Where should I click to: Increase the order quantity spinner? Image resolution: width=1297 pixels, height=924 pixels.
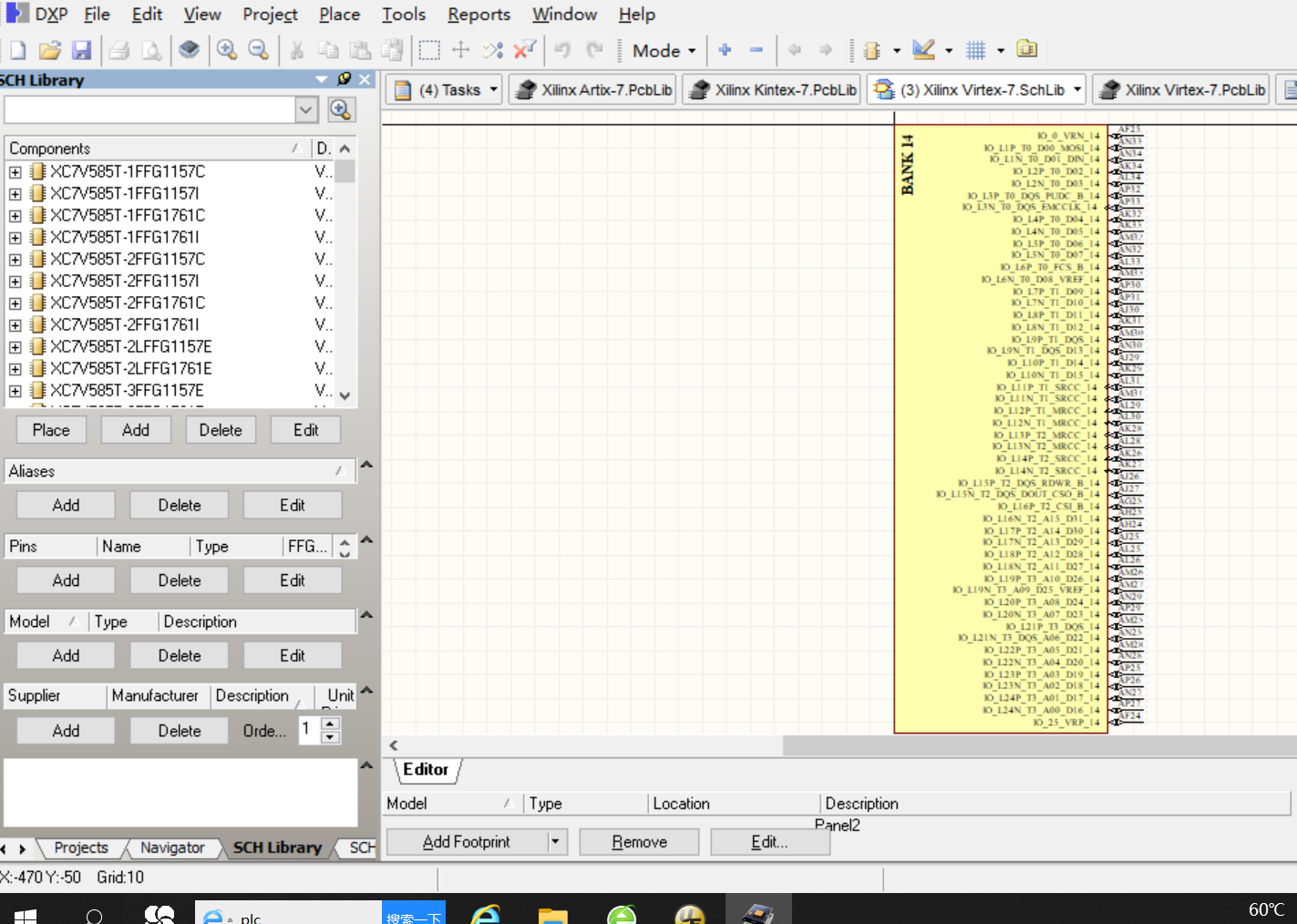(x=331, y=724)
